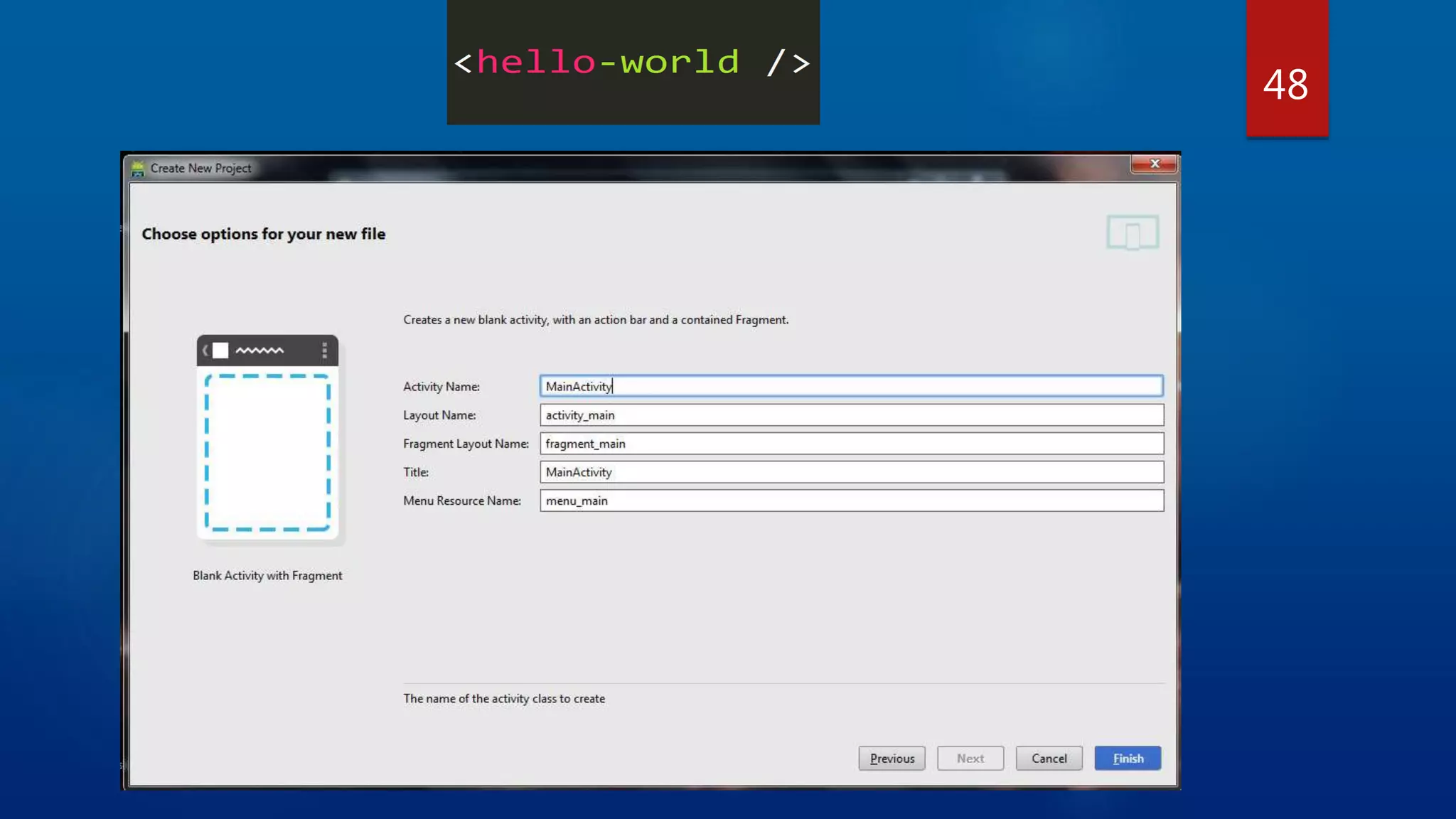Click the phone and tablet form-factor icon
Viewport: 1456px width, 819px height.
(x=1133, y=232)
